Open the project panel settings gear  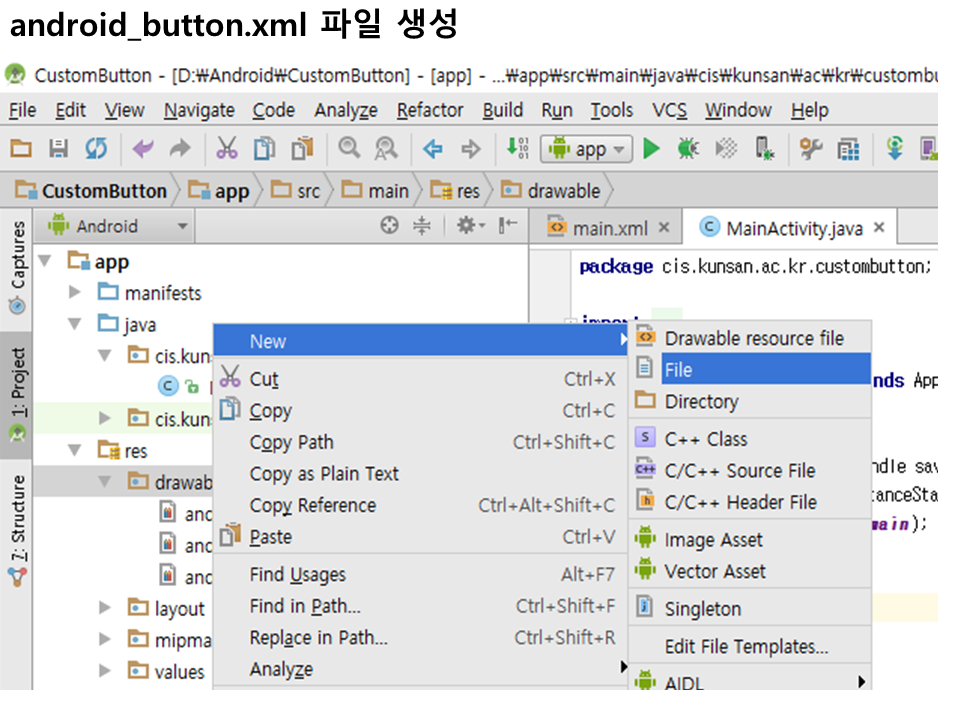point(468,226)
